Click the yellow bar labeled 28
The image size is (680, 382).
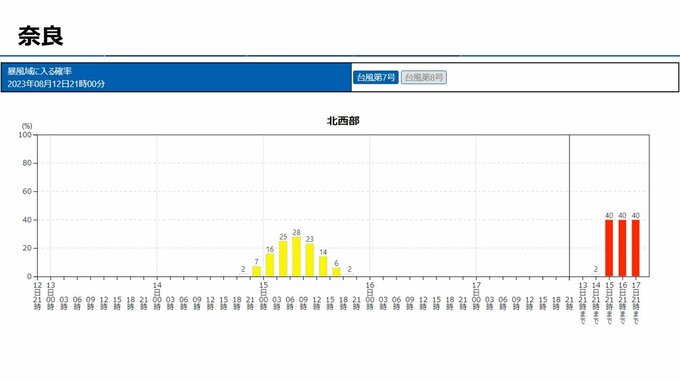pyautogui.click(x=297, y=257)
